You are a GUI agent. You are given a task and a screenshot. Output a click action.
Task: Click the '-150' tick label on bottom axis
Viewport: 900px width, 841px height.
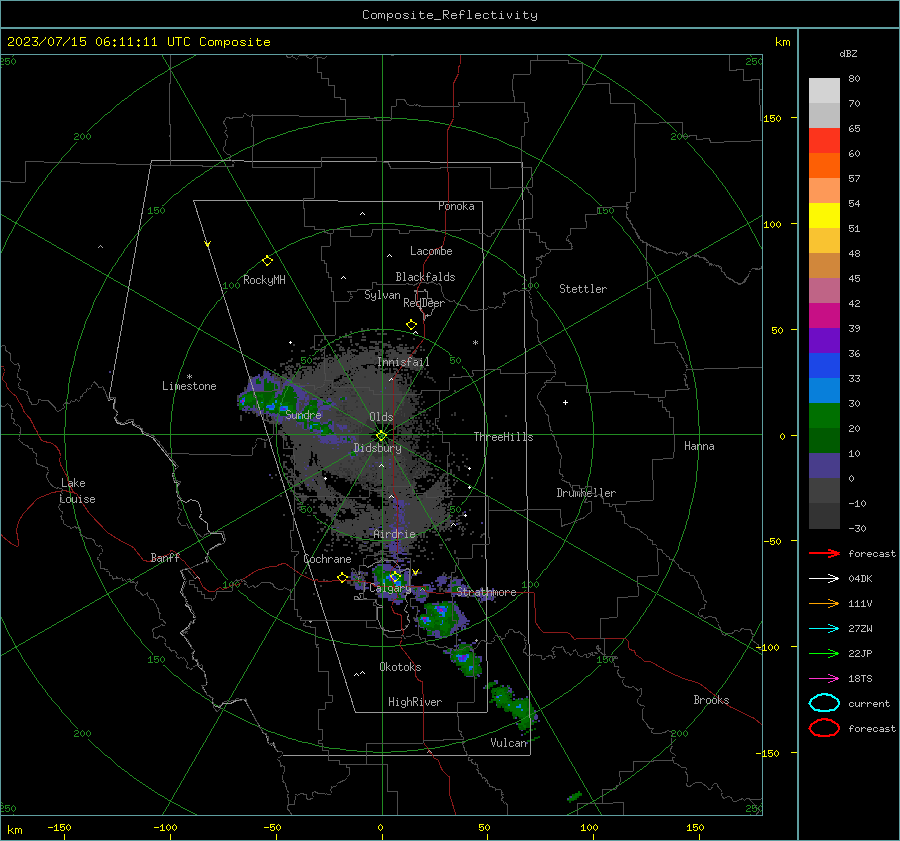pos(59,828)
